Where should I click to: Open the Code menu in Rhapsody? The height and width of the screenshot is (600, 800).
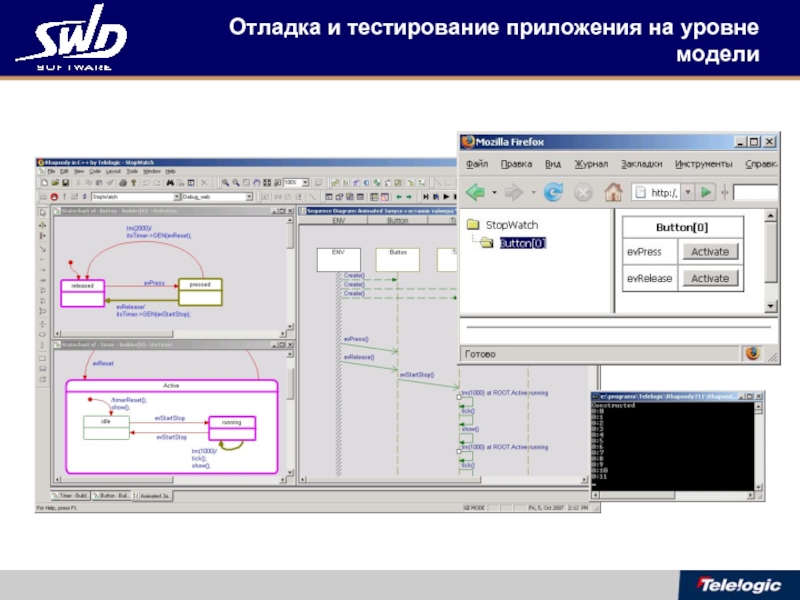coord(95,171)
